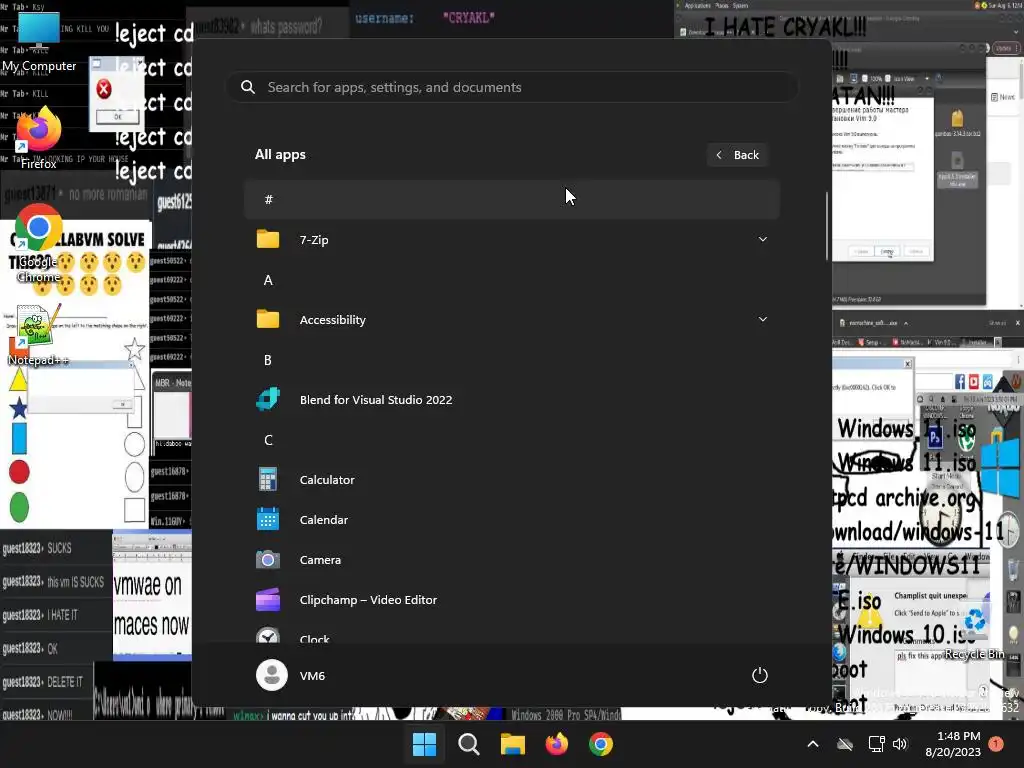Click the Back button in All apps
The width and height of the screenshot is (1024, 768).
coord(737,155)
